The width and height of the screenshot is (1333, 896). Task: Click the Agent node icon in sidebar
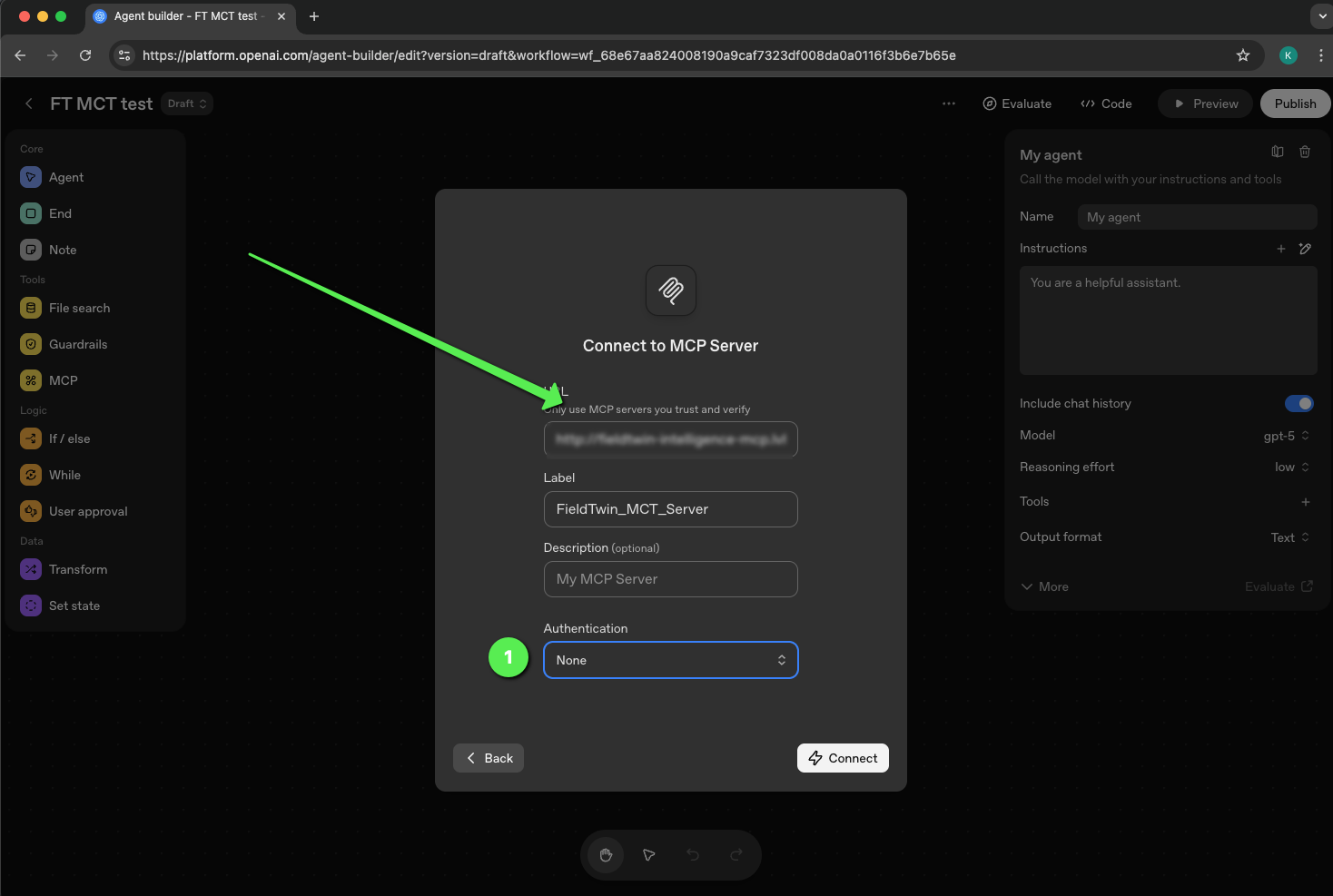(31, 177)
